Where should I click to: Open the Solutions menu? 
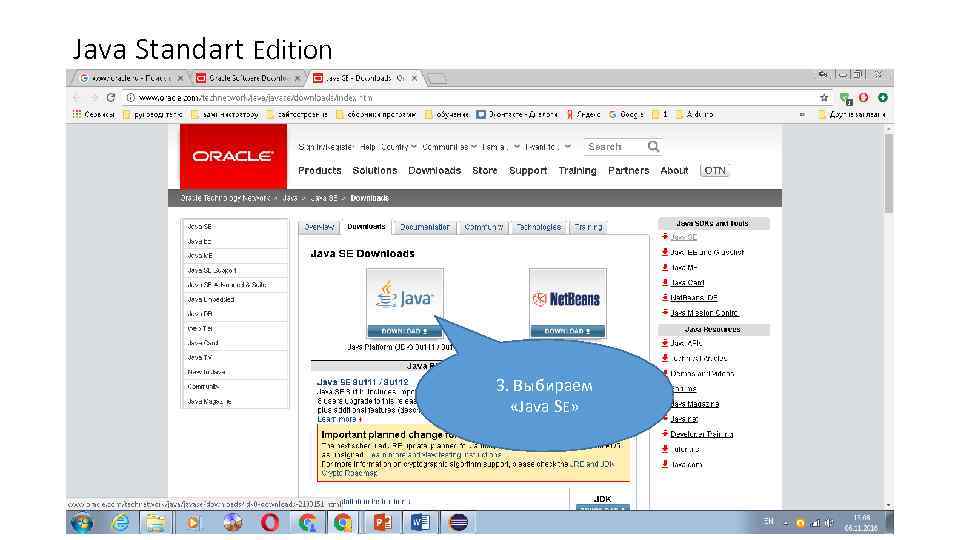(375, 170)
